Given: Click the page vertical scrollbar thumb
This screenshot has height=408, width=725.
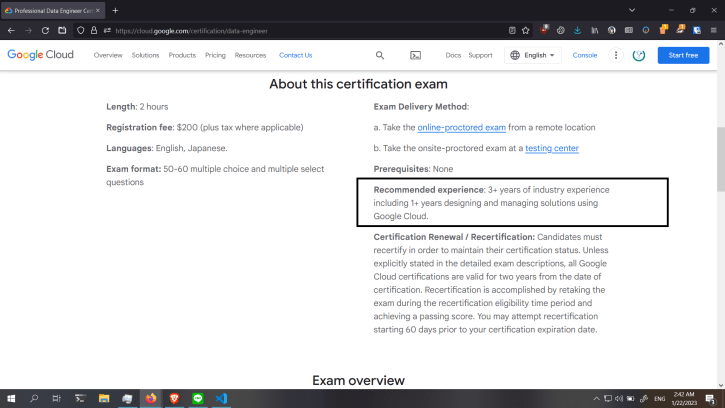Looking at the screenshot, I should click(721, 159).
